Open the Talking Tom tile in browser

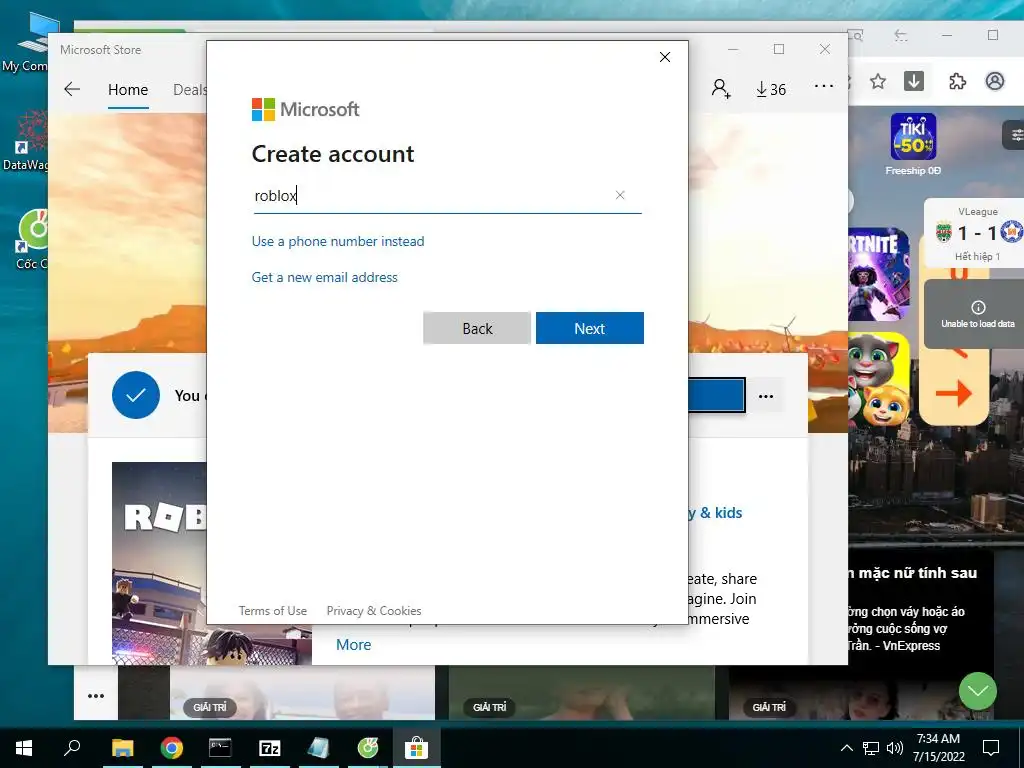point(878,379)
